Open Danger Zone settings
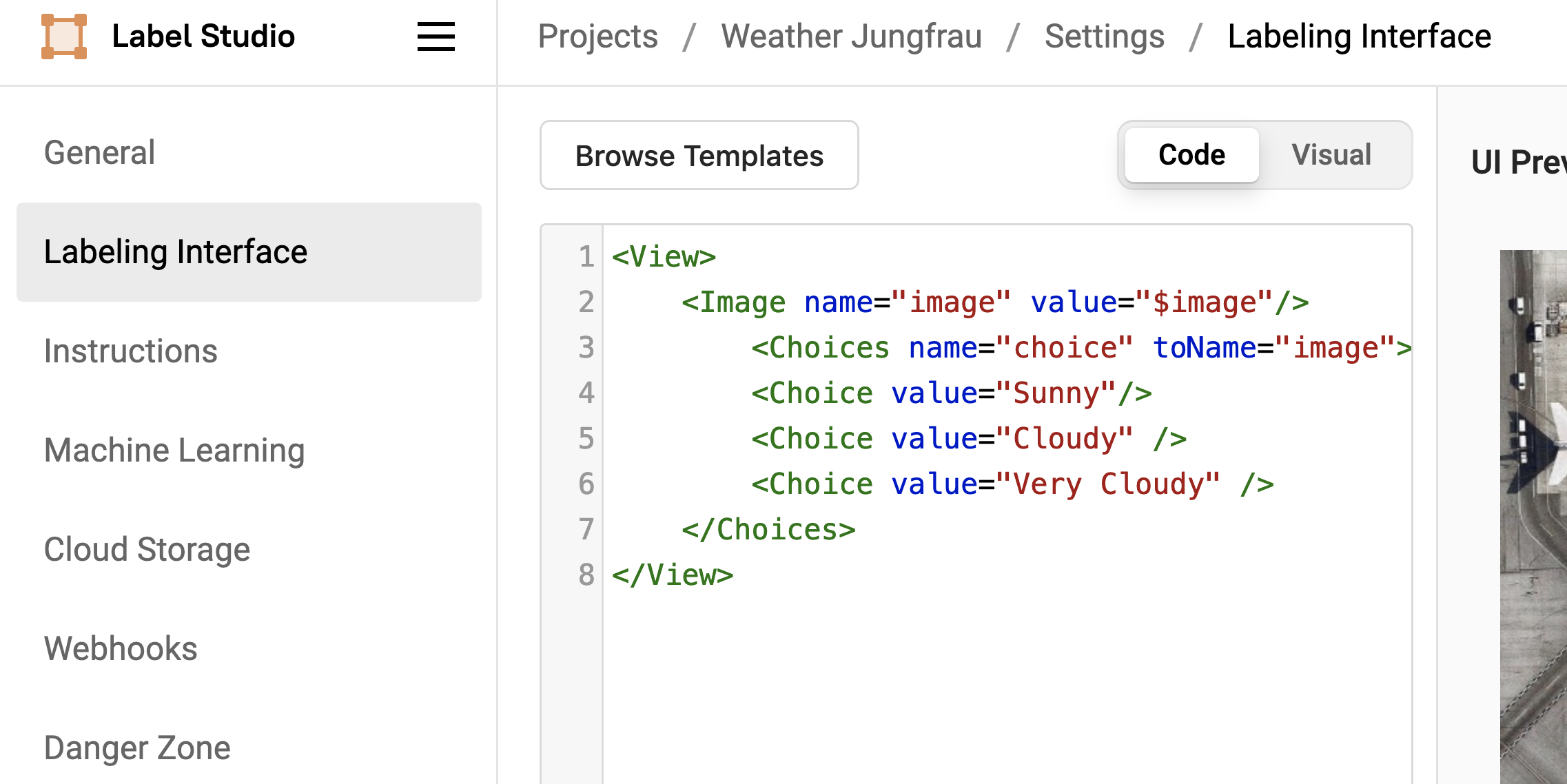 point(249,747)
